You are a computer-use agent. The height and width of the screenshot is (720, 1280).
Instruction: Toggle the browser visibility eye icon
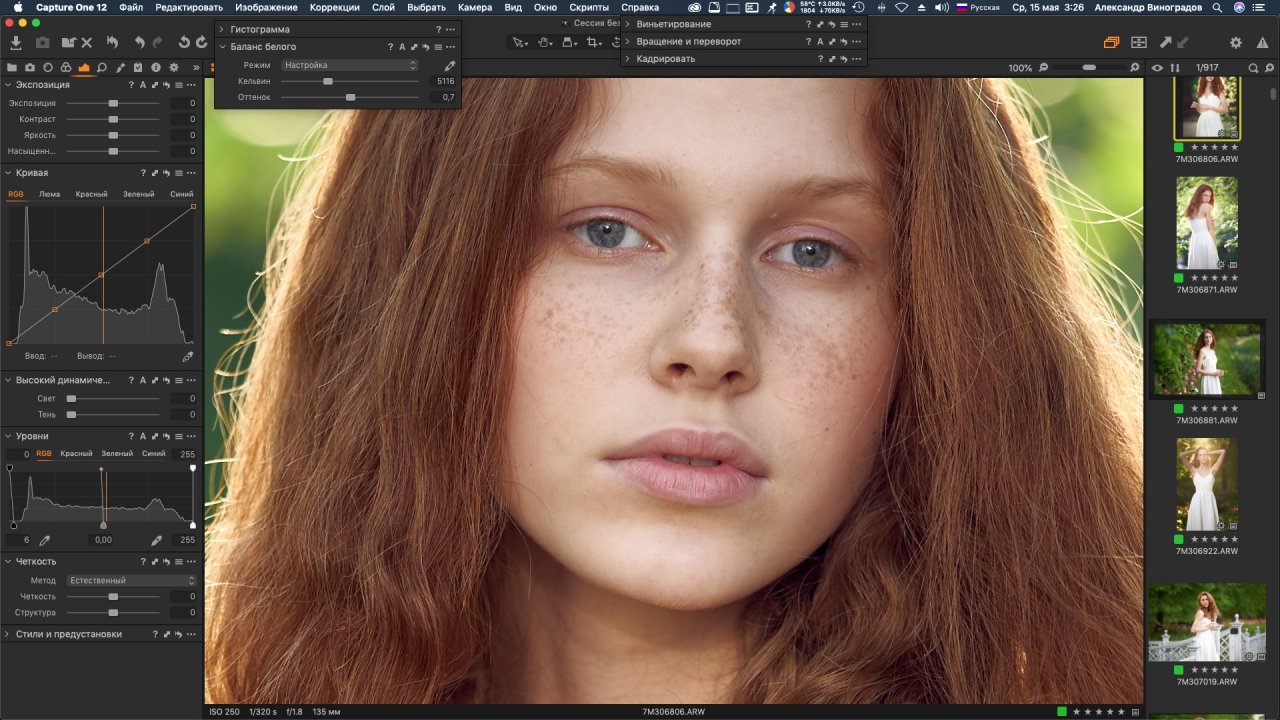click(x=1157, y=68)
